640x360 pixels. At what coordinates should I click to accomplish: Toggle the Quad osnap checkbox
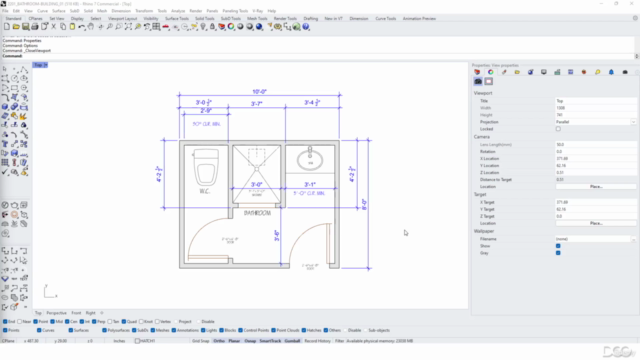(x=124, y=322)
